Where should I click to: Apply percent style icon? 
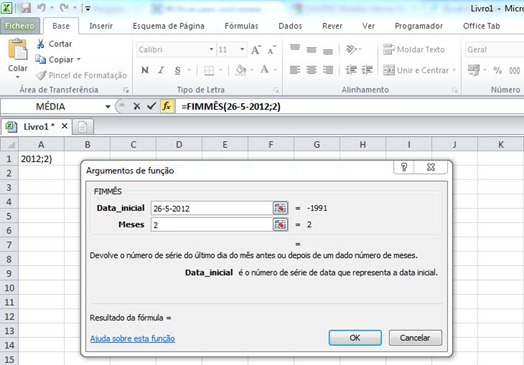[498, 71]
